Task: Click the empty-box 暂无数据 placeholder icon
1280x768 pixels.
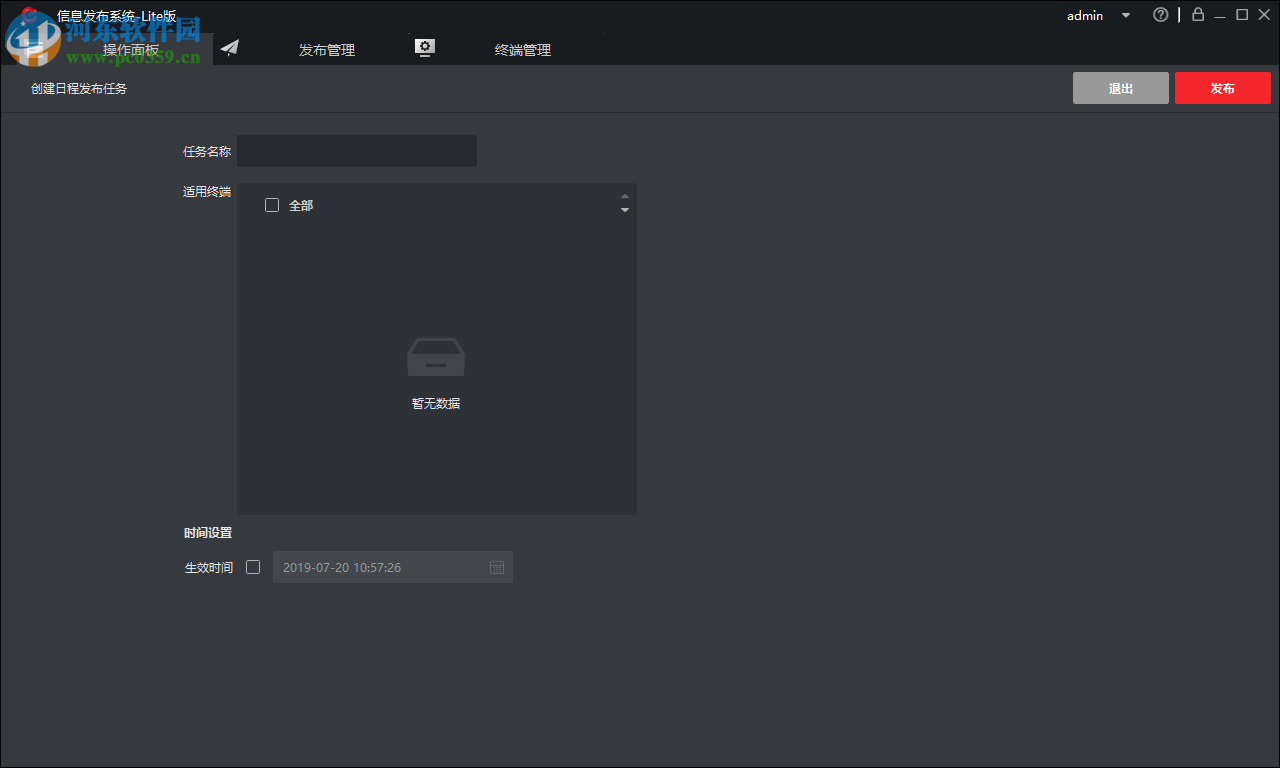Action: tap(435, 357)
